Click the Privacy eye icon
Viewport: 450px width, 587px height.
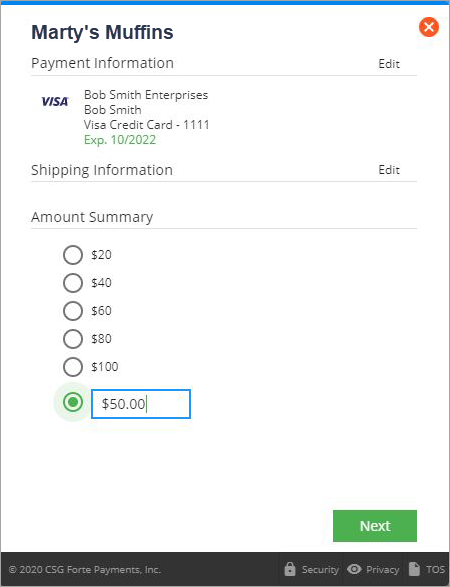[354, 569]
